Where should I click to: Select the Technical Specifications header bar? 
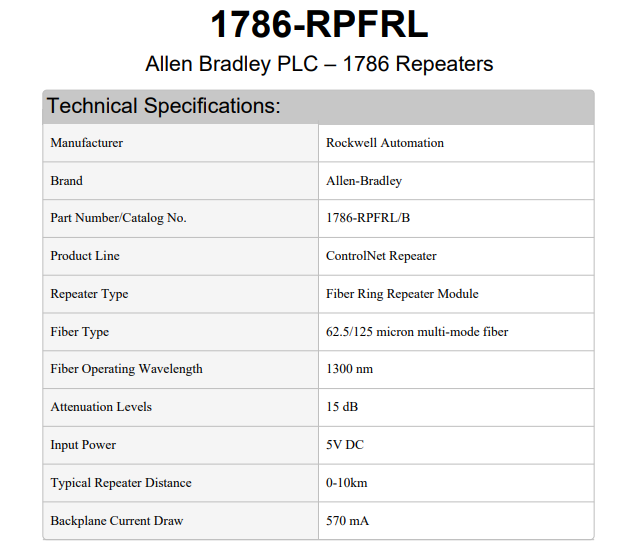point(318,106)
